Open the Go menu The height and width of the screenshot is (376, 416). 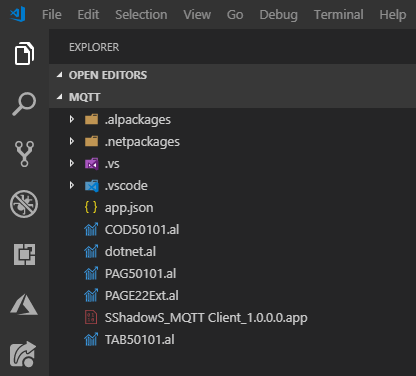click(235, 15)
